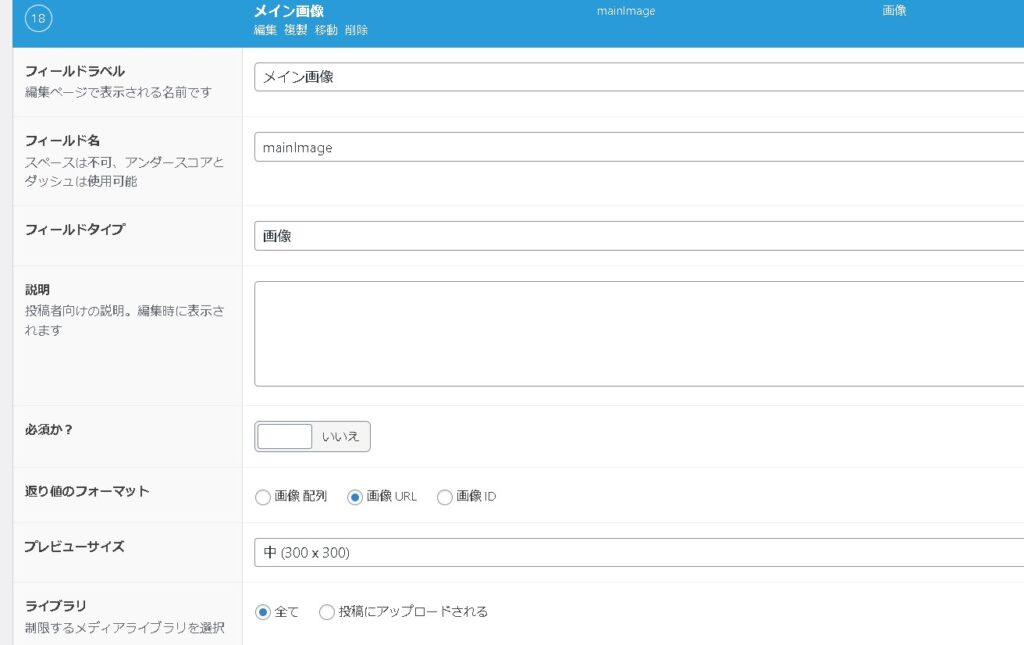Screen dimensions: 1024x645
Task: Open the プレビューサイズ dropdown showing 中 (300 x 300)
Action: [638, 553]
